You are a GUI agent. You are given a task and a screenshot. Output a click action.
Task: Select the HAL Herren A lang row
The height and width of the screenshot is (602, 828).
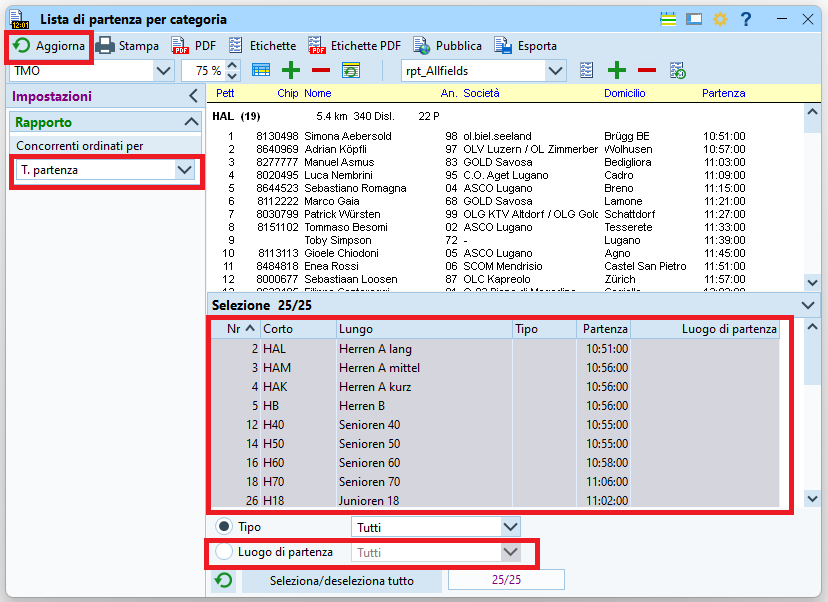click(x=495, y=349)
